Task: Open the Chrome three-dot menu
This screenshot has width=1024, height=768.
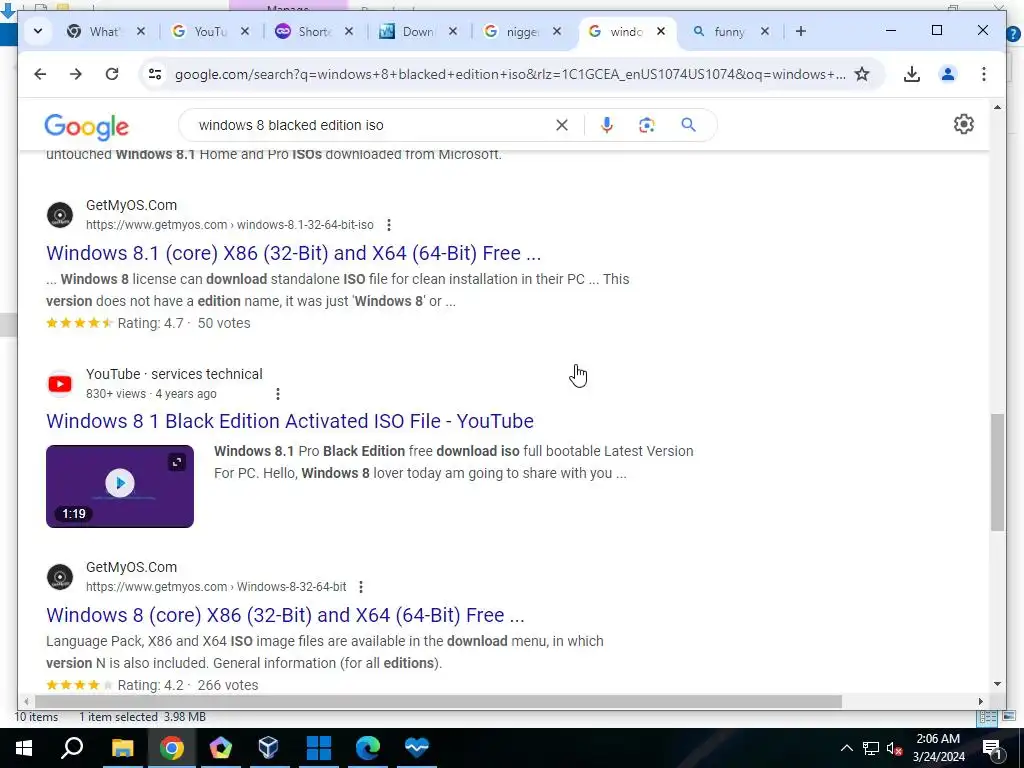Action: [x=984, y=74]
